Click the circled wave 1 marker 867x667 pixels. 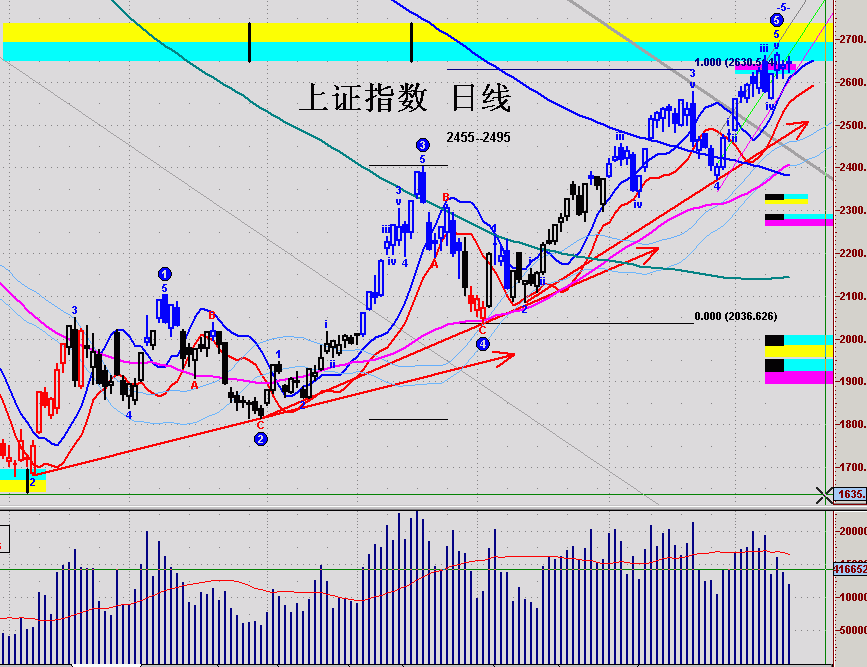pyautogui.click(x=165, y=273)
